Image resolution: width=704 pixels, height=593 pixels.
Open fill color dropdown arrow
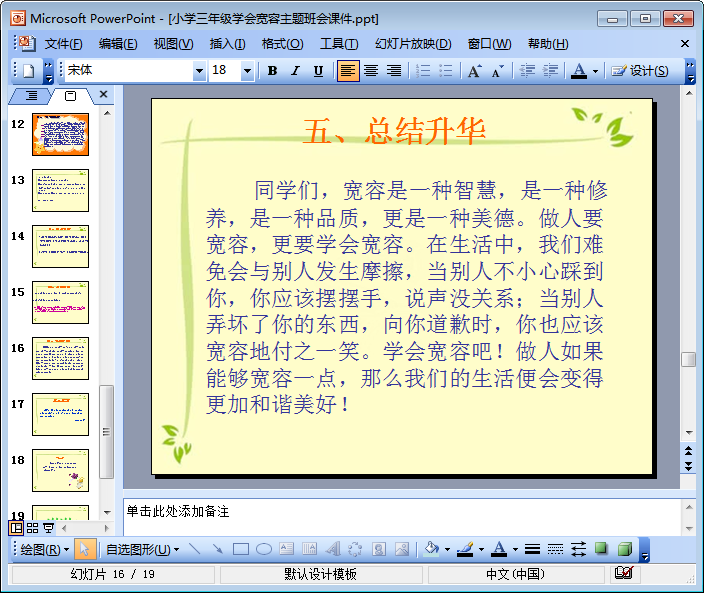[x=447, y=549]
